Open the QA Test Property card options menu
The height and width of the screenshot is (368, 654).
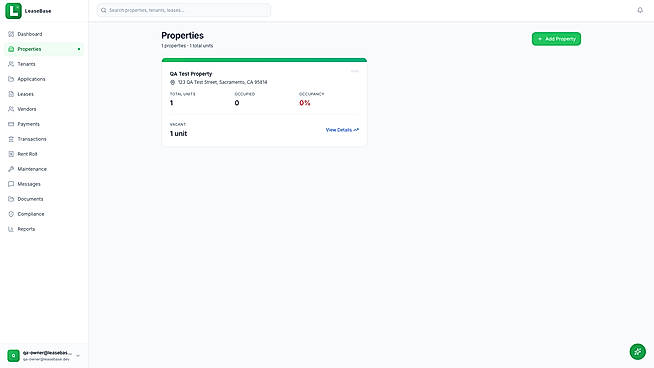(355, 71)
